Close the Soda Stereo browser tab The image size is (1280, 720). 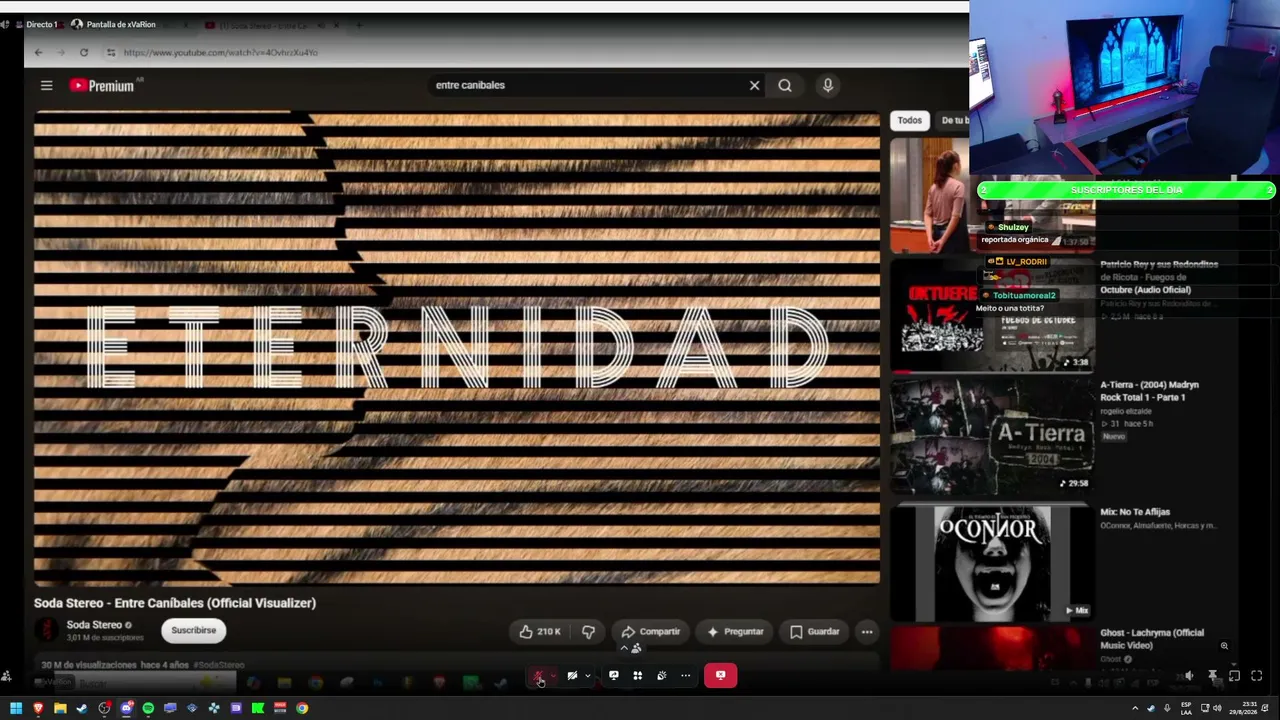[336, 25]
